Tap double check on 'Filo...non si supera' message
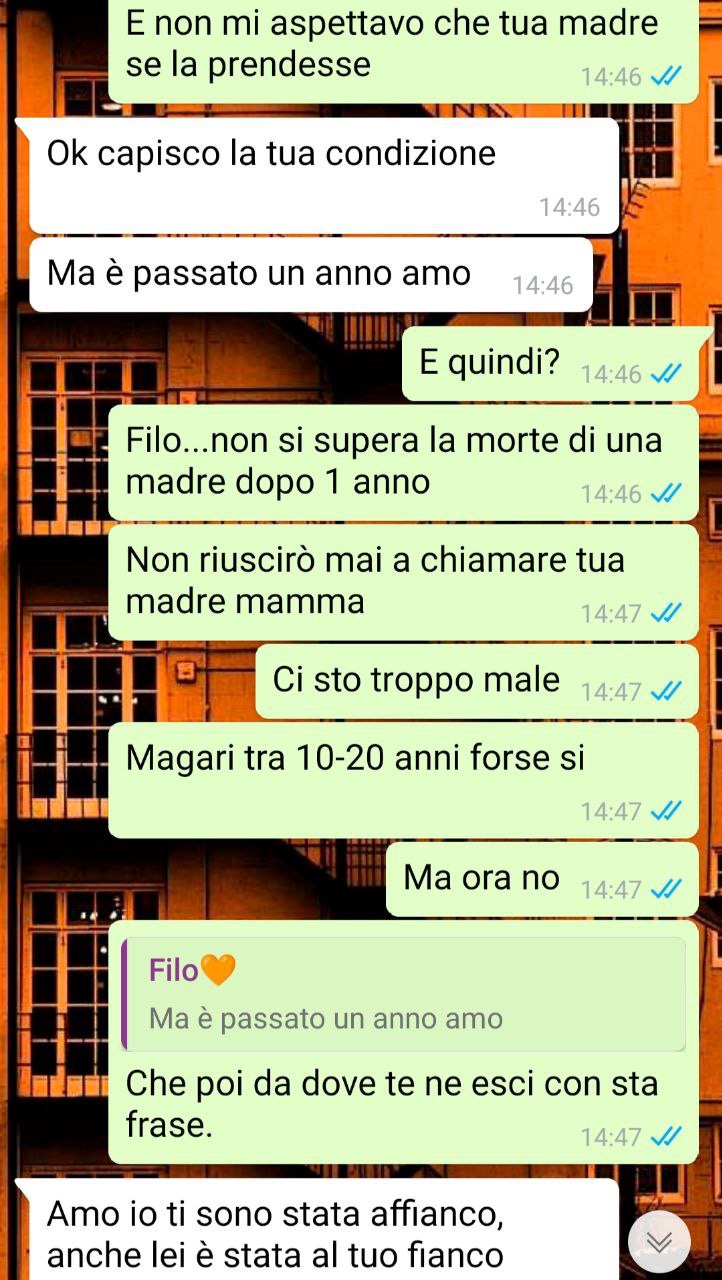722x1280 pixels. pyautogui.click(x=665, y=493)
